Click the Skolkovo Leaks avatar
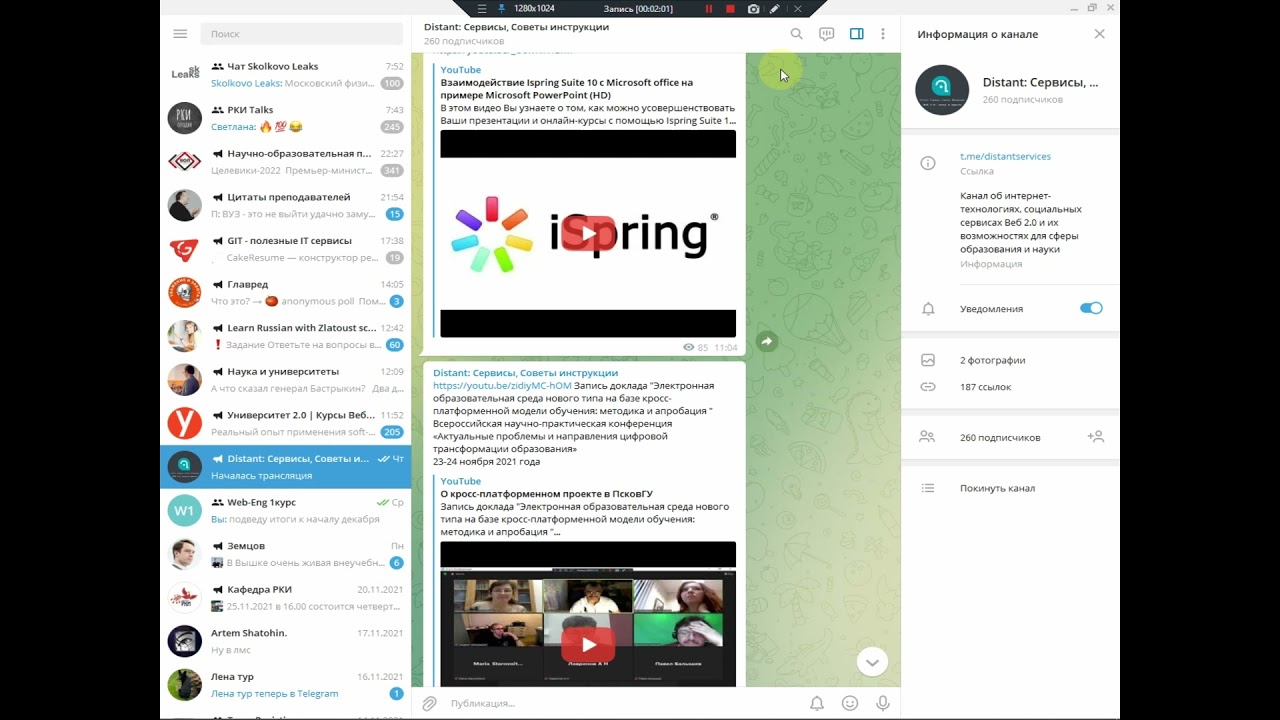1280x720 pixels. tap(184, 74)
